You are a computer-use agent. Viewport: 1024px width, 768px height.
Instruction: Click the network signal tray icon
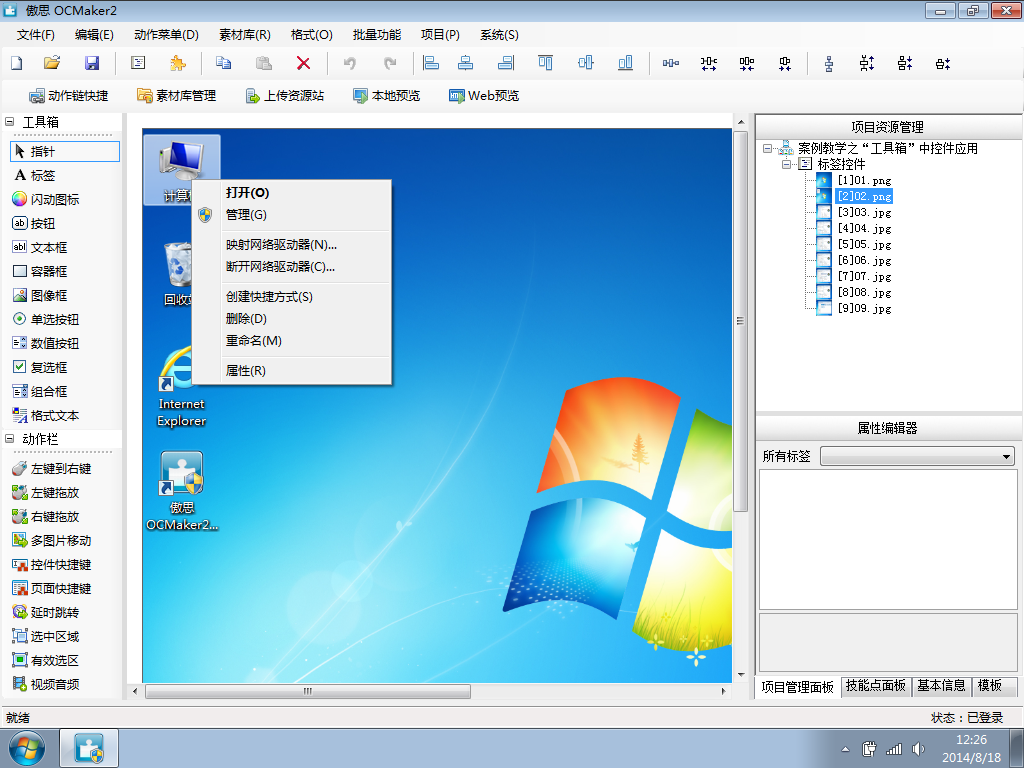(893, 749)
